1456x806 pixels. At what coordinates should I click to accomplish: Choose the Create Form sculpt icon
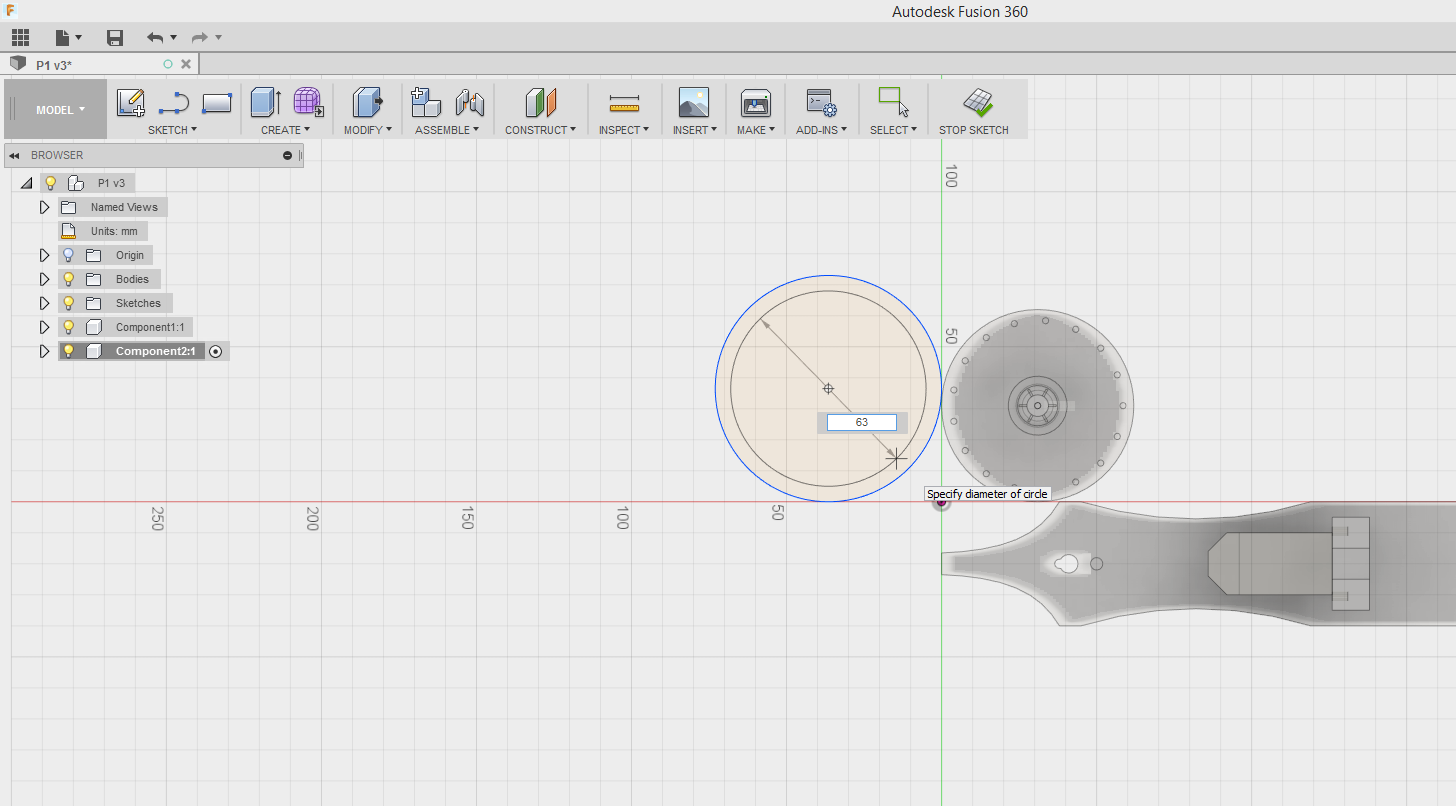[307, 102]
